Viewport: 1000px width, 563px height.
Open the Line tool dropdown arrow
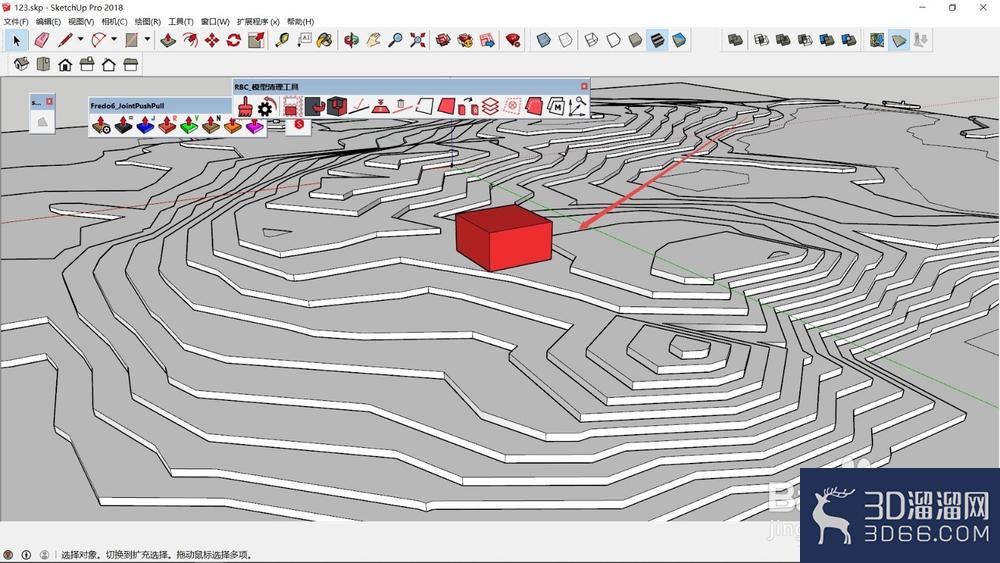[80, 40]
